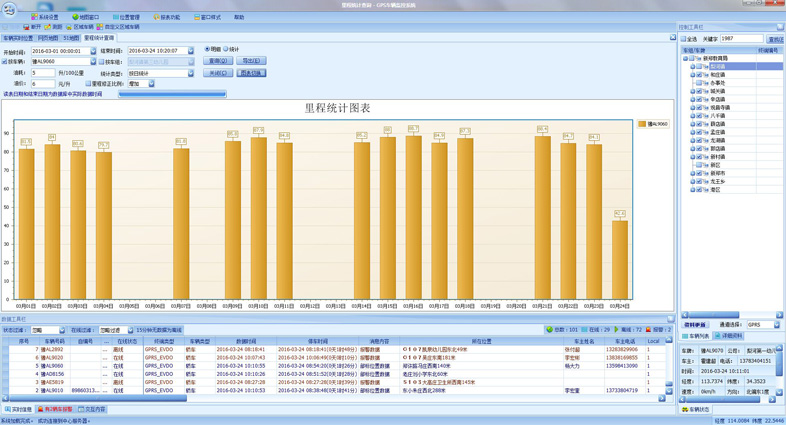
Task: Click the 实时信息 tab icon at bottom
Action: tap(7, 409)
